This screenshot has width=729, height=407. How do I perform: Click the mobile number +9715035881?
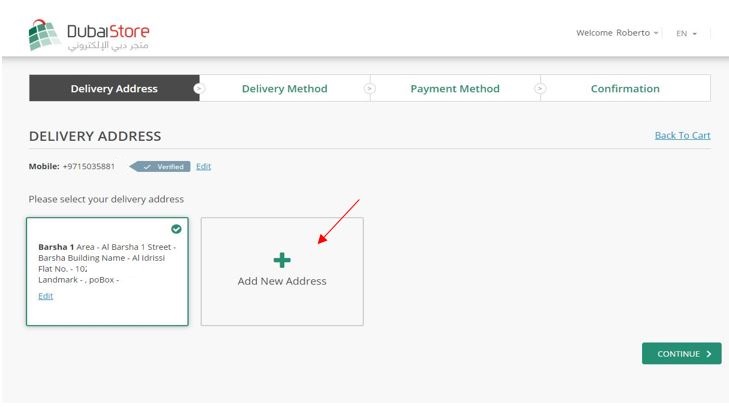[89, 167]
